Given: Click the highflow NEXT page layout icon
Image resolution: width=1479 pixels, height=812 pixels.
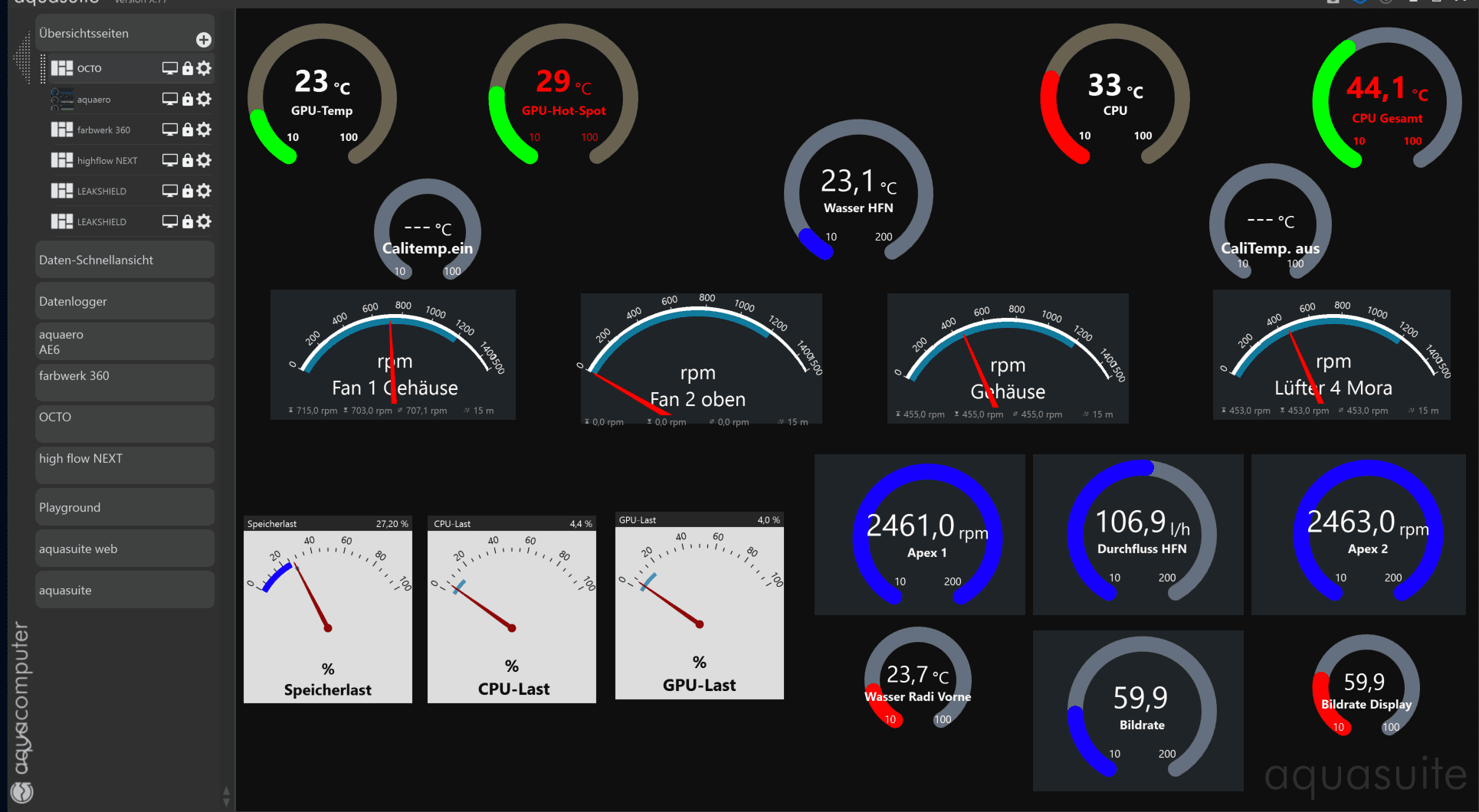Looking at the screenshot, I should [x=62, y=160].
